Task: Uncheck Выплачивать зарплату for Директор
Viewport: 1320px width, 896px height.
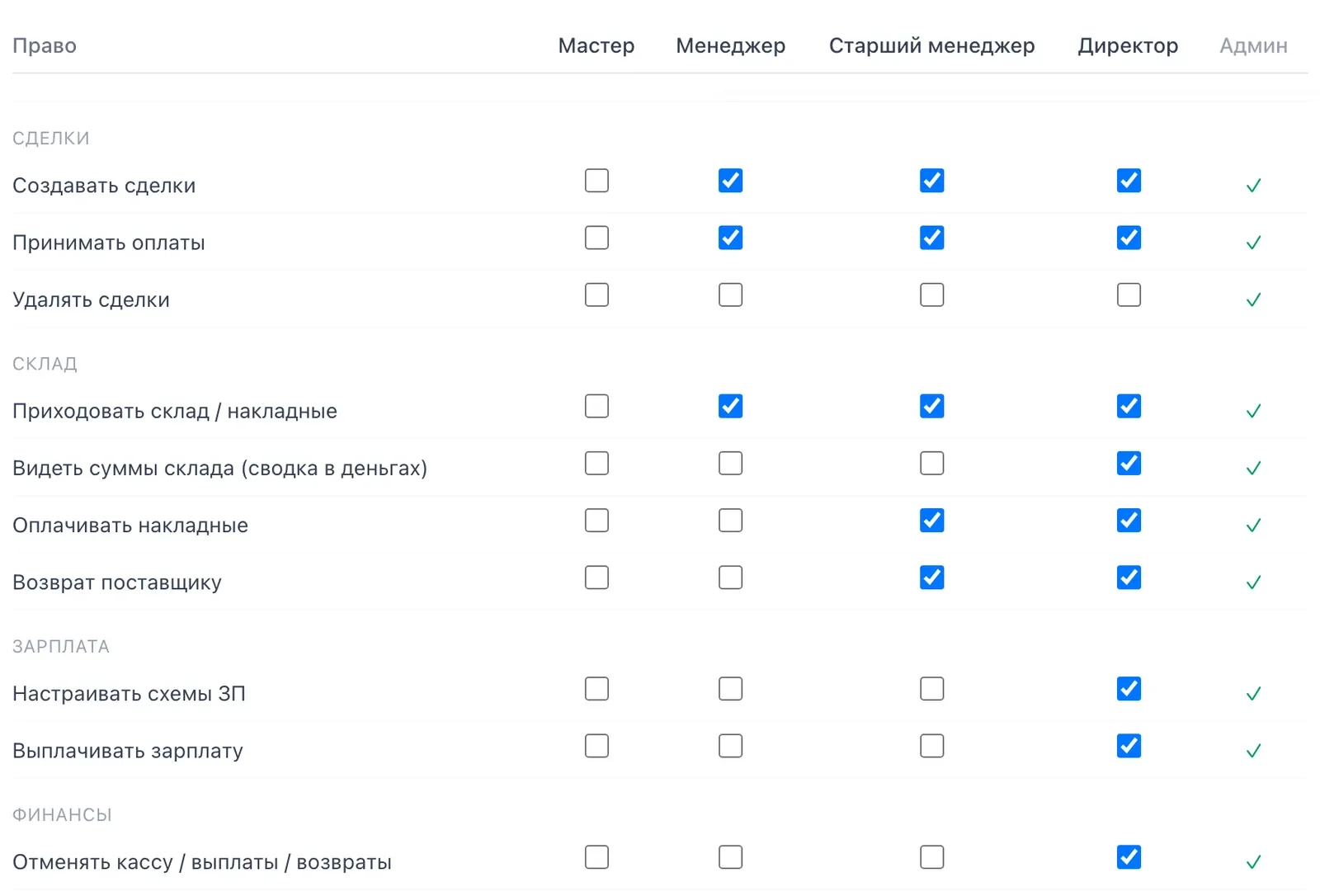Action: tap(1129, 746)
